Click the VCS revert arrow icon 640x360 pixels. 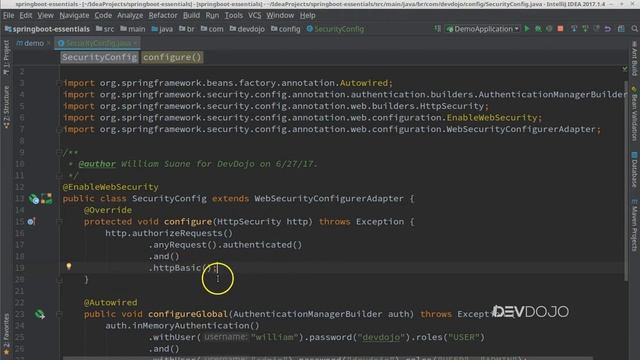tap(608, 29)
